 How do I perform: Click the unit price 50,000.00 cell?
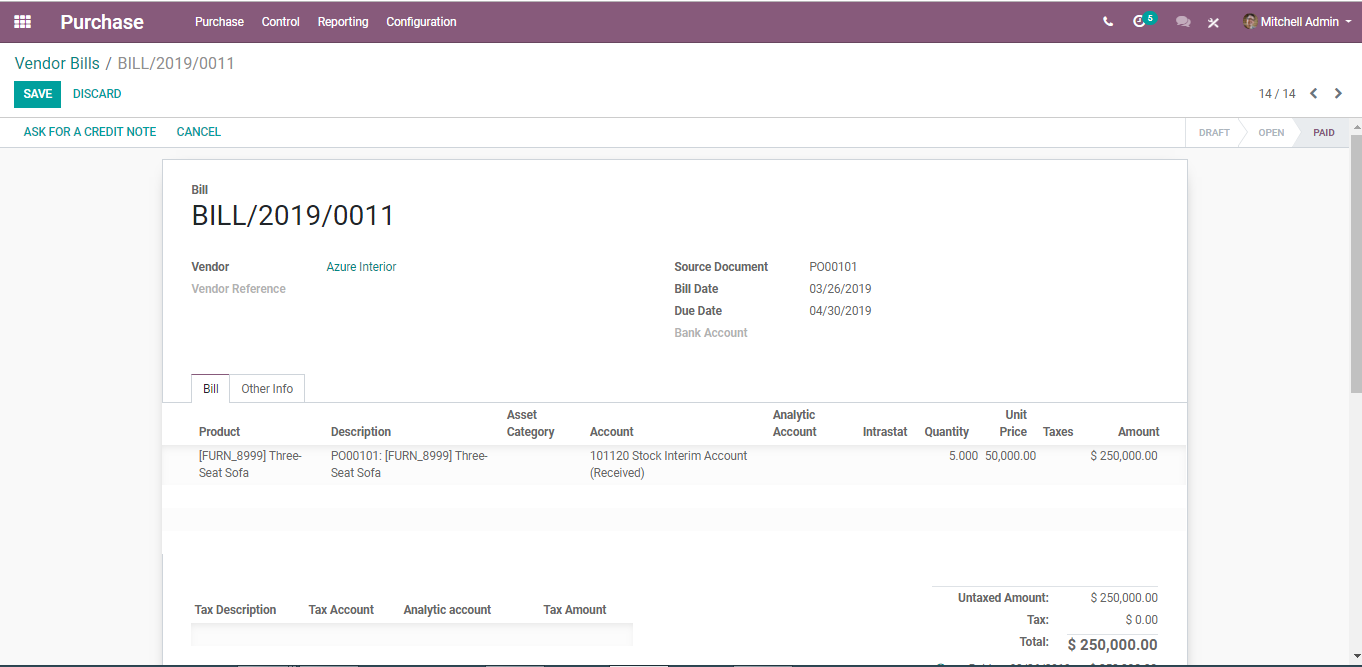(1010, 456)
